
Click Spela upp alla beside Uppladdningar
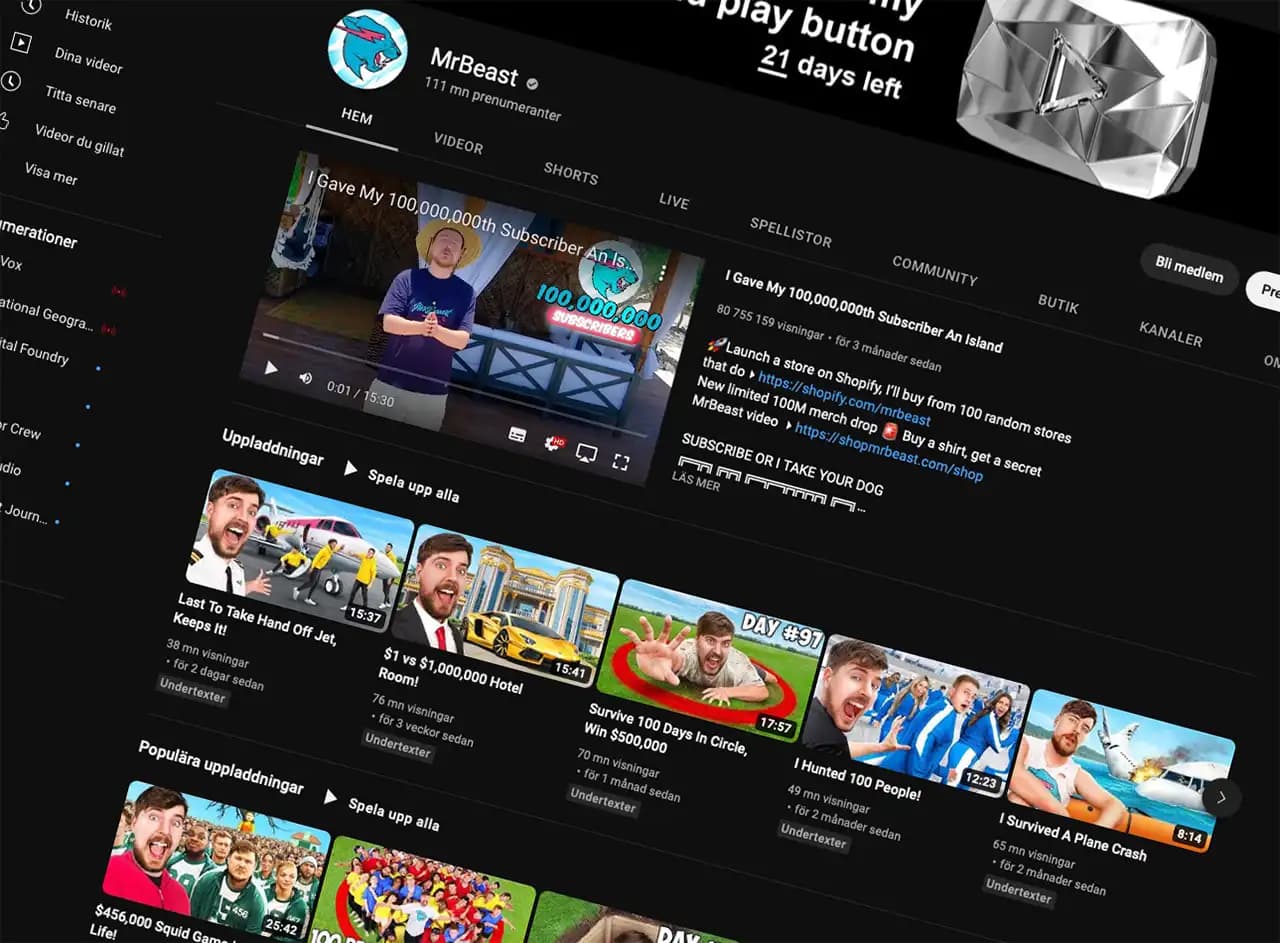click(402, 481)
